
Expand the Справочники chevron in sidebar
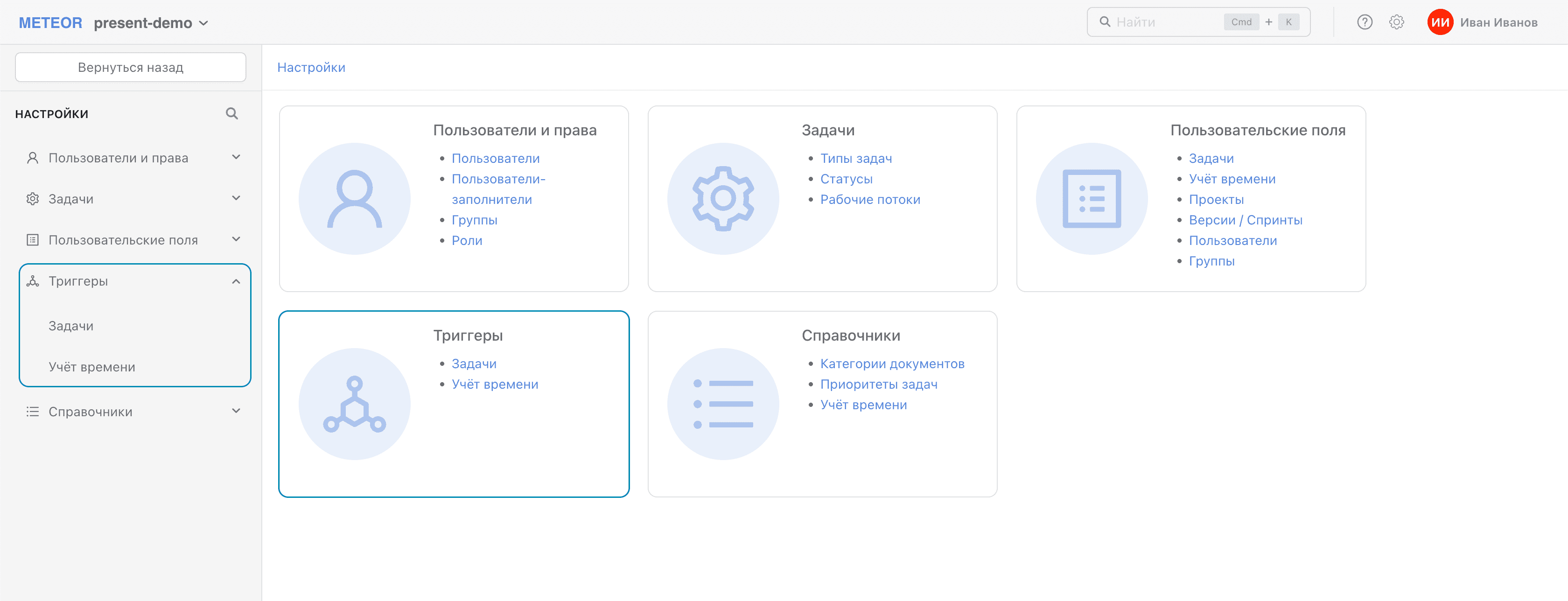coord(236,411)
